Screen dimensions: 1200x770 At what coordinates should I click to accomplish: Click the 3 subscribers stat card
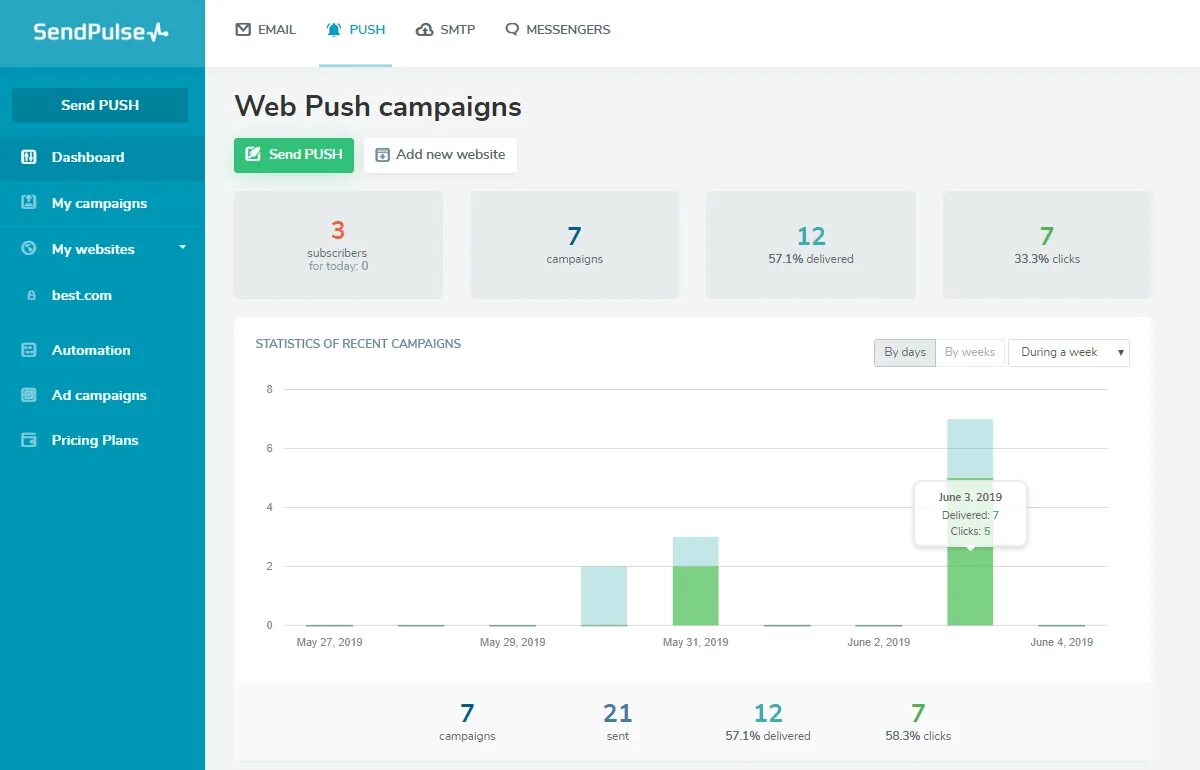point(338,245)
